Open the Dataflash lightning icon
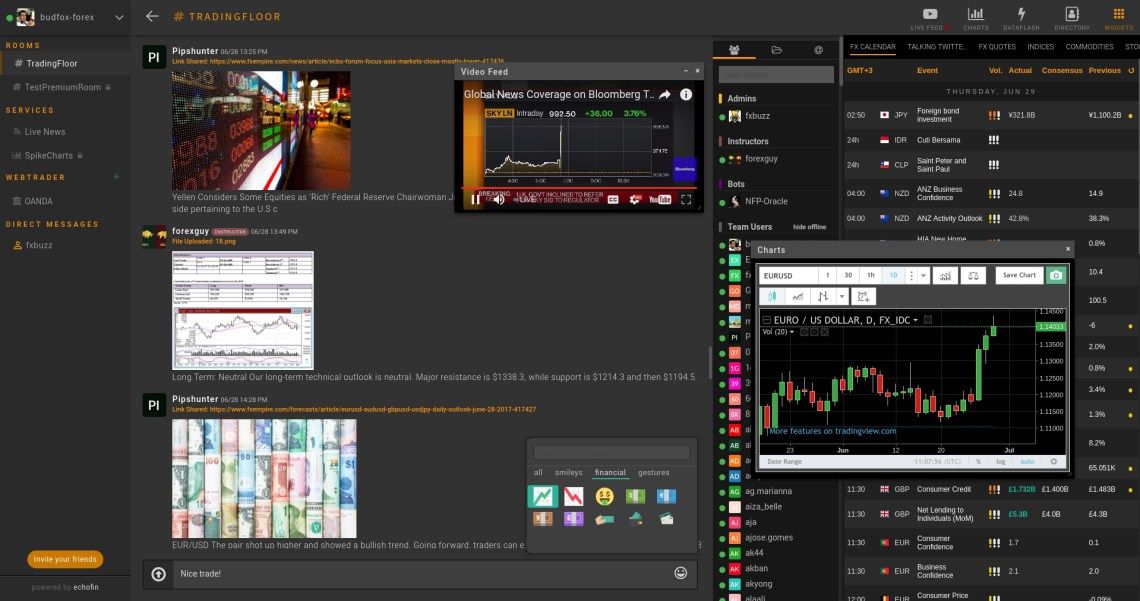Image resolution: width=1140 pixels, height=601 pixels. tap(1021, 19)
